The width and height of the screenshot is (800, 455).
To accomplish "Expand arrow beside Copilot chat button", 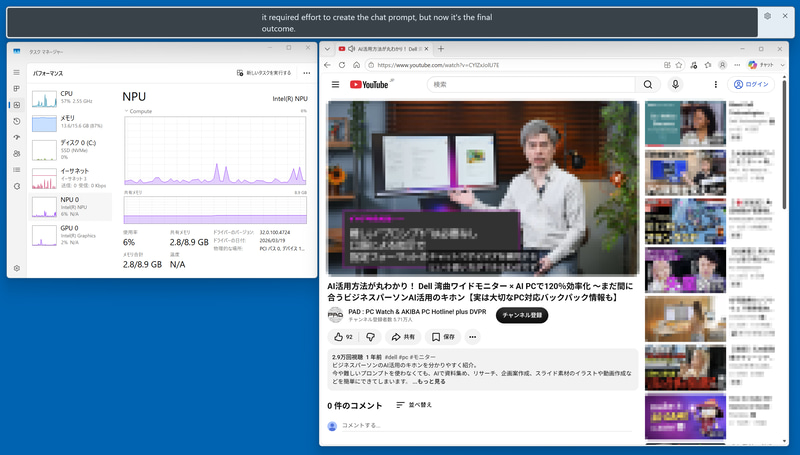I will (782, 65).
